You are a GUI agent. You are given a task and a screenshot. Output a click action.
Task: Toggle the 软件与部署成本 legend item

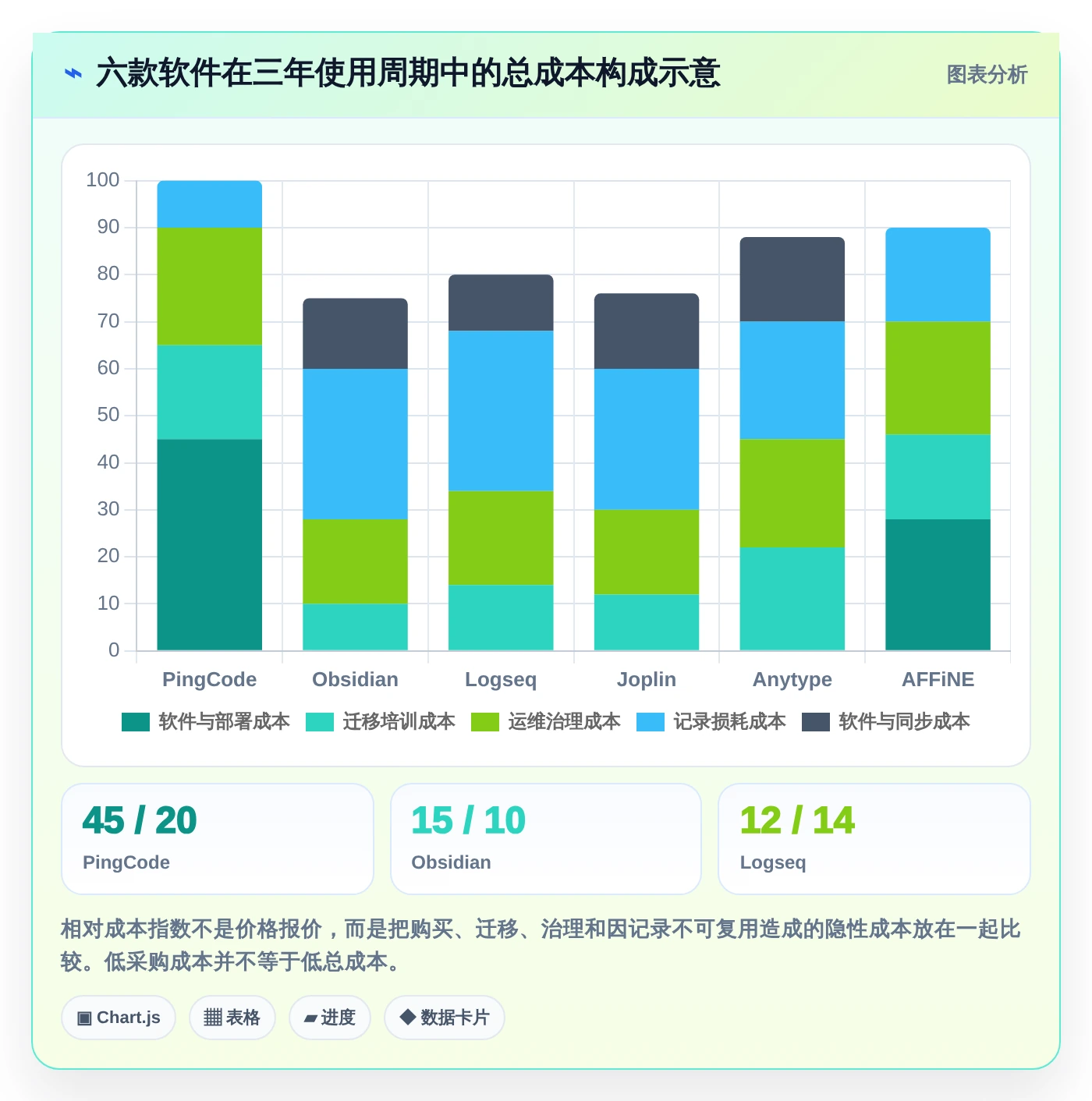[x=206, y=722]
